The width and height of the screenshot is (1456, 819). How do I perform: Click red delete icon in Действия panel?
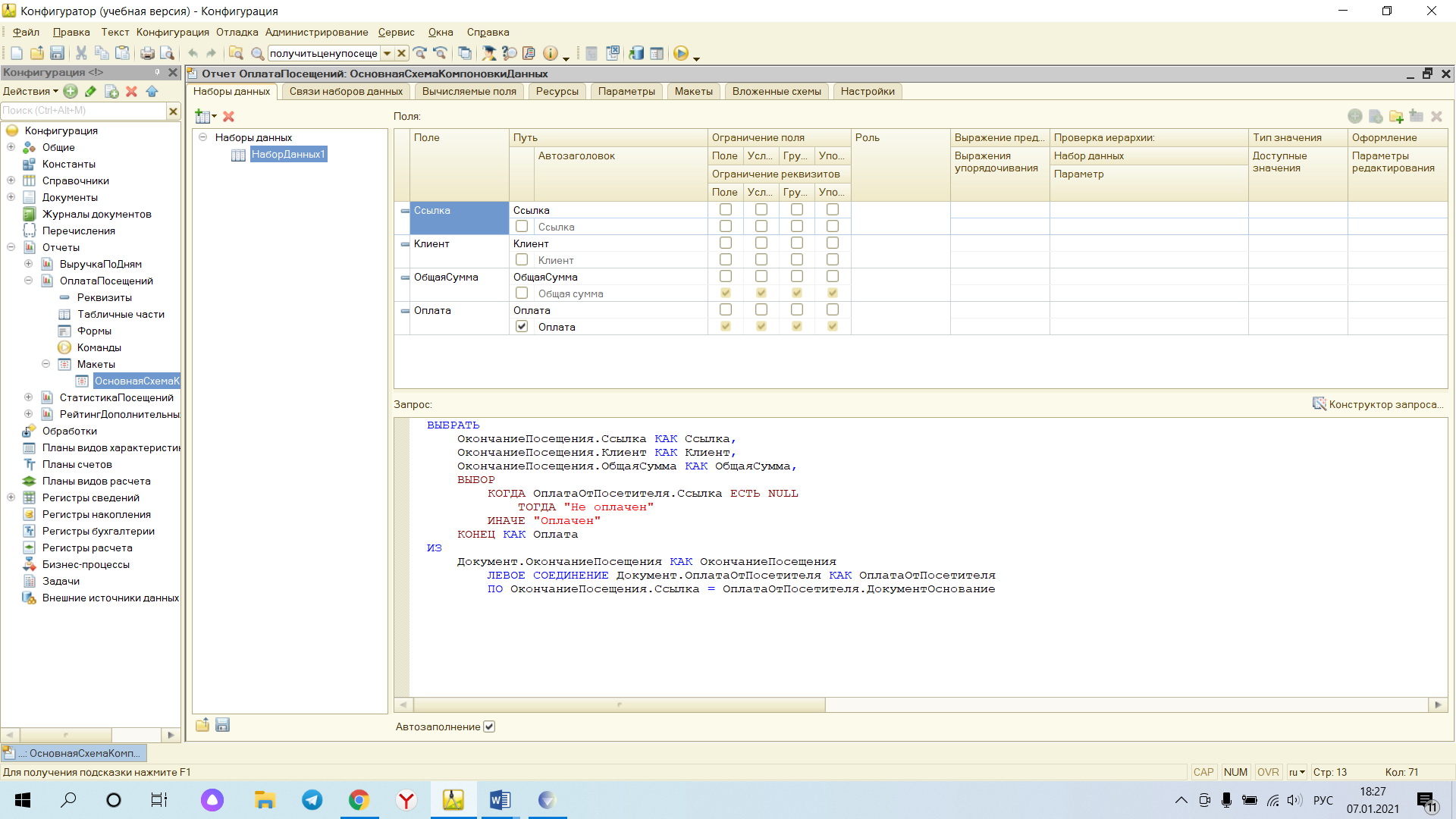click(131, 91)
